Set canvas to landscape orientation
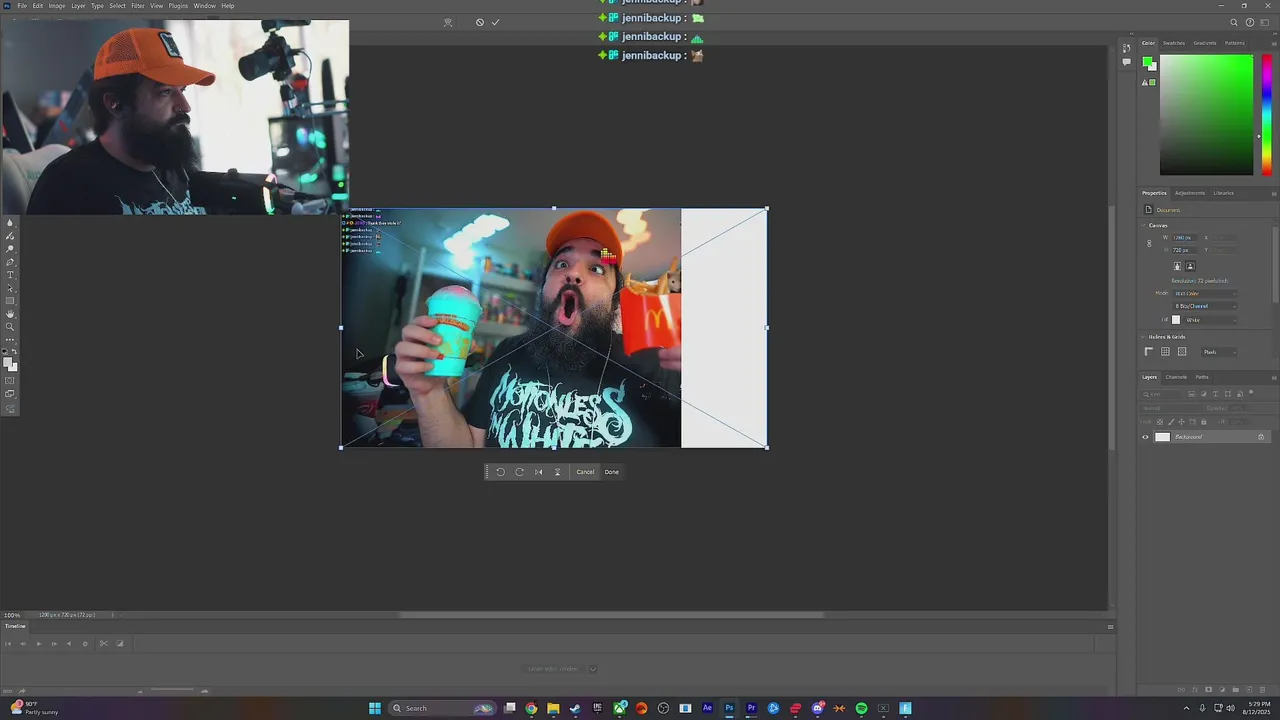The image size is (1280, 720). click(1190, 266)
